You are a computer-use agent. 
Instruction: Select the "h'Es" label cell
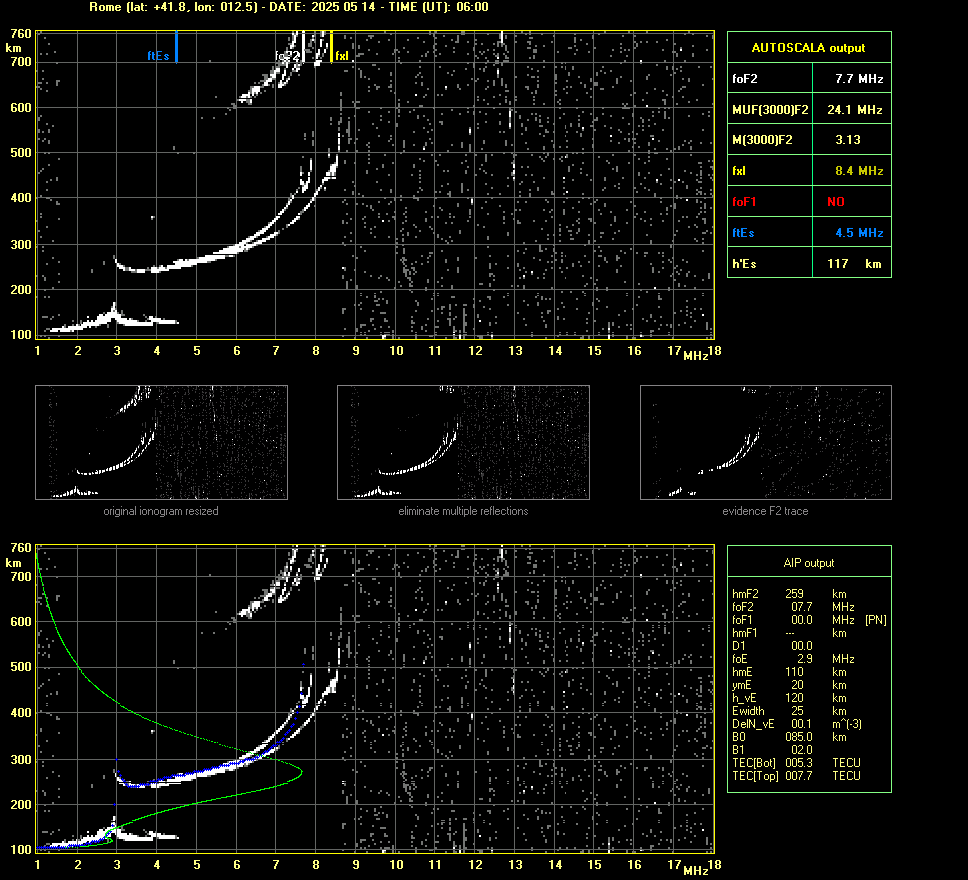tap(770, 263)
